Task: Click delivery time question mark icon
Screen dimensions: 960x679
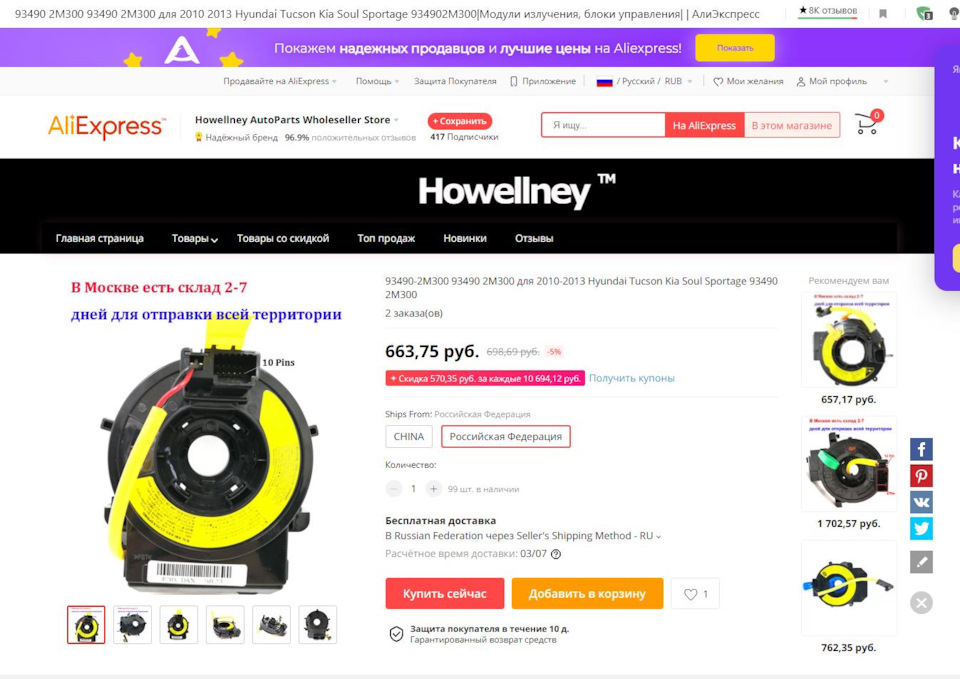Action: tap(556, 554)
